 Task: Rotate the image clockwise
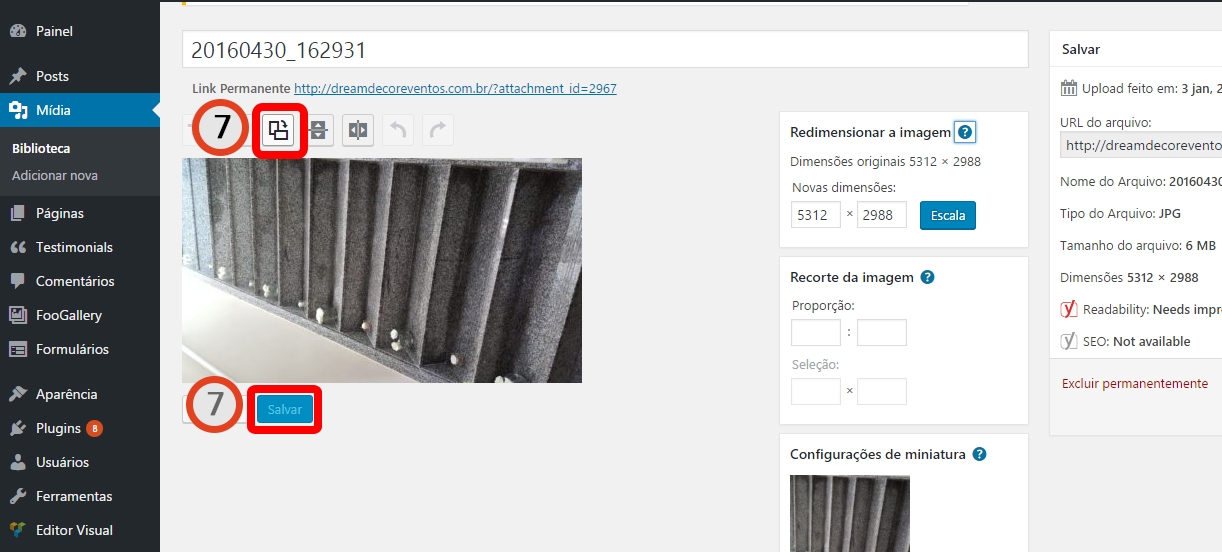pos(280,130)
